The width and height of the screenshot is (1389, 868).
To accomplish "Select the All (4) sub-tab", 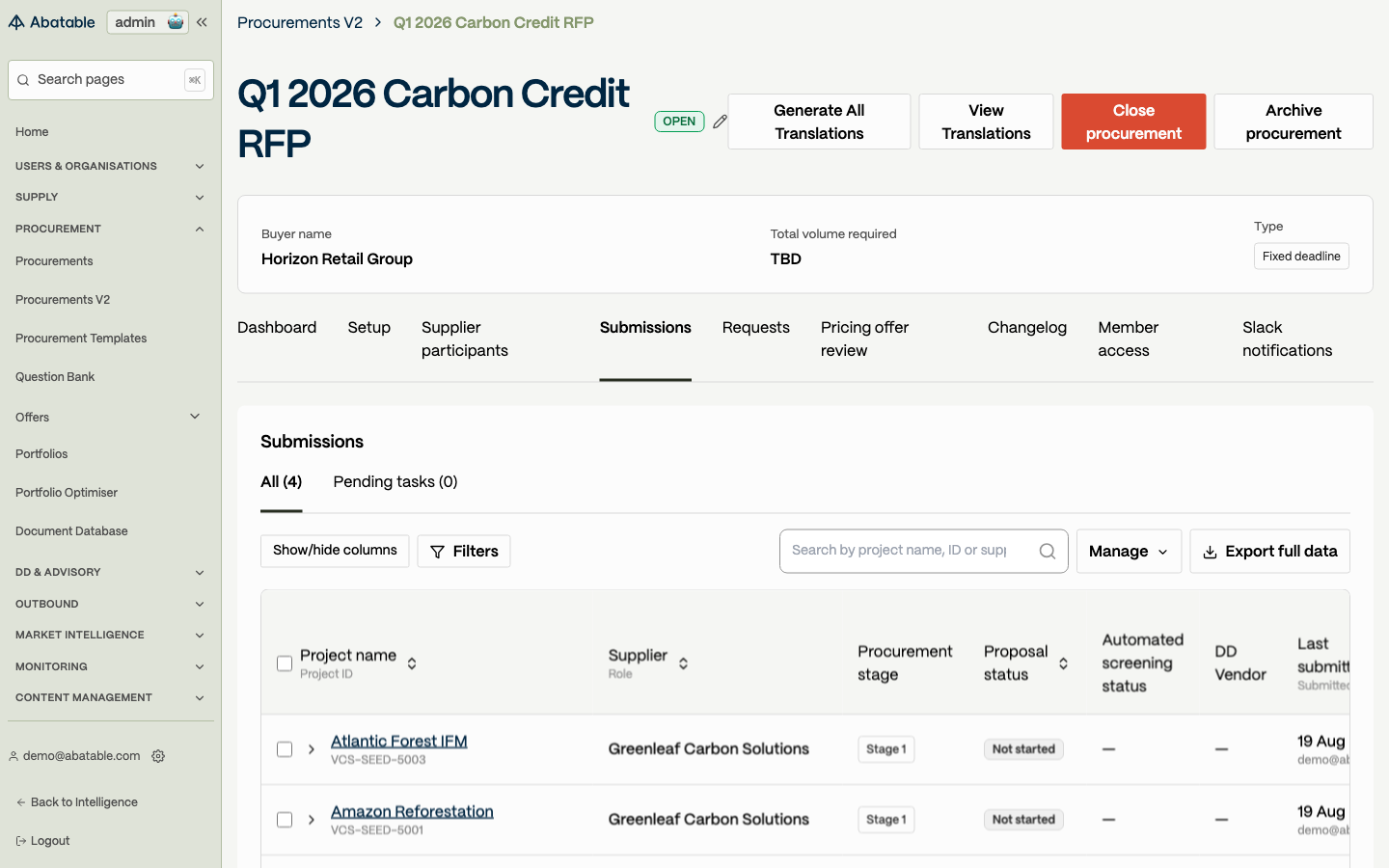I will click(281, 482).
